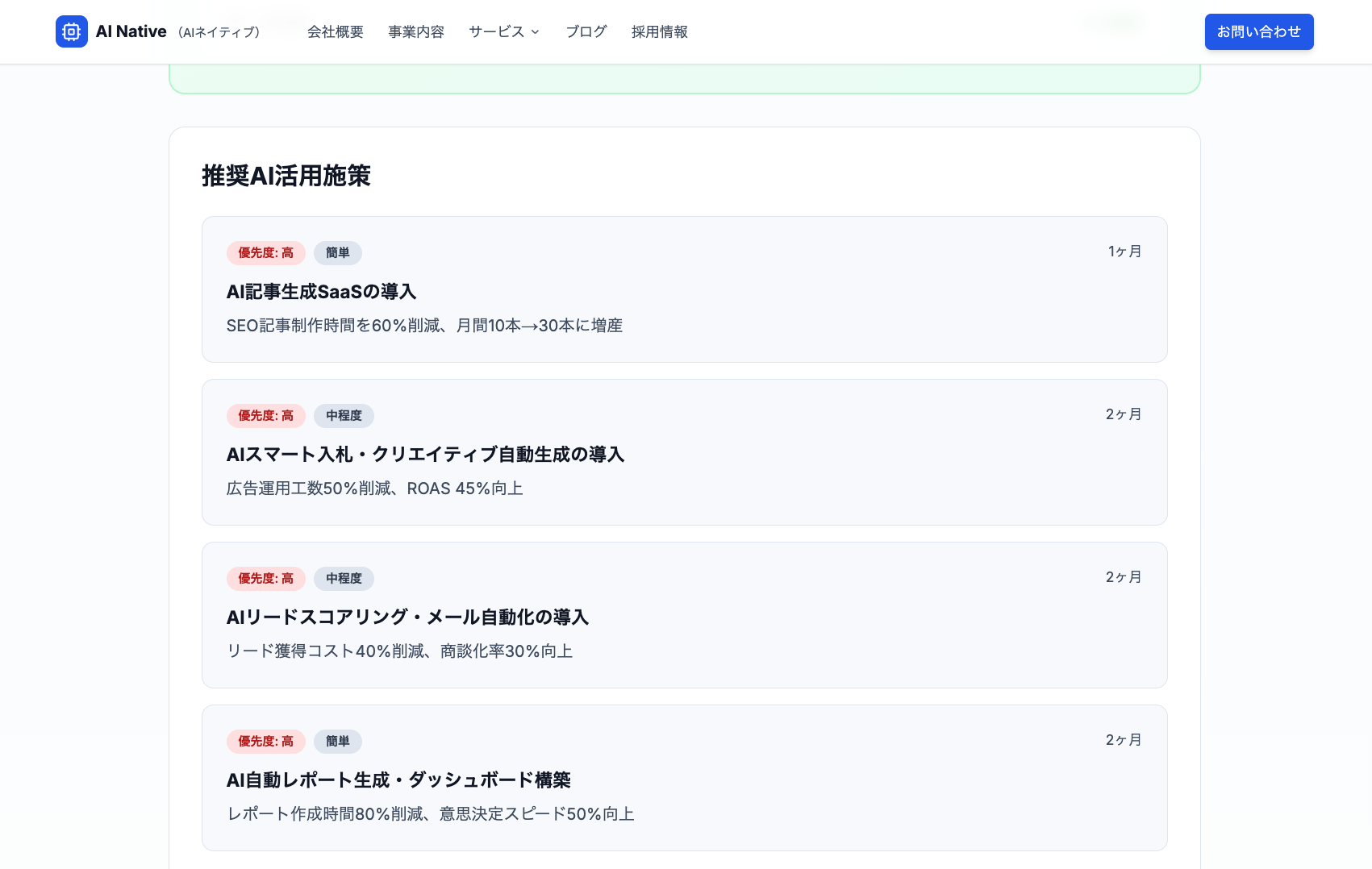Click the 簡単 badge on the first card
The width and height of the screenshot is (1372, 869).
[x=337, y=252]
